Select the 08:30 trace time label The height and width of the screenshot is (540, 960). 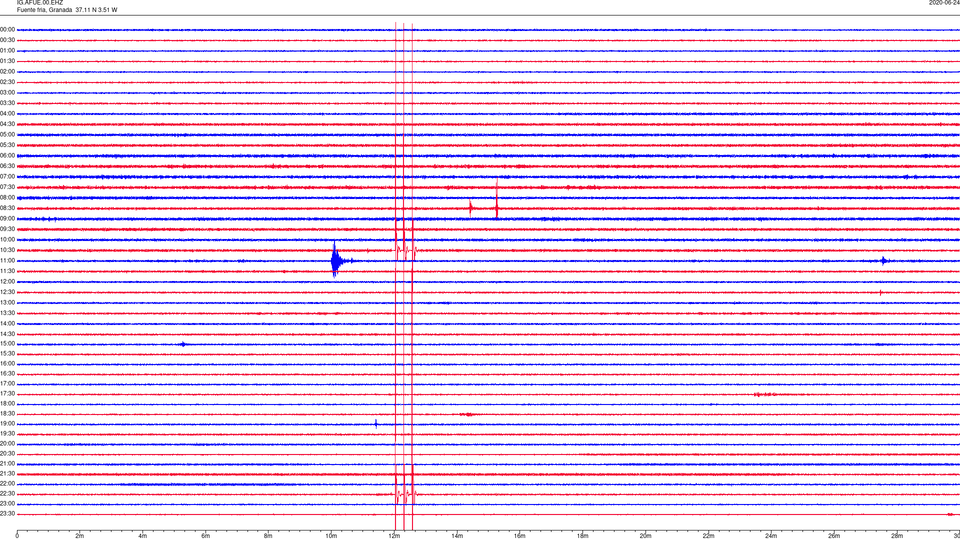7,208
